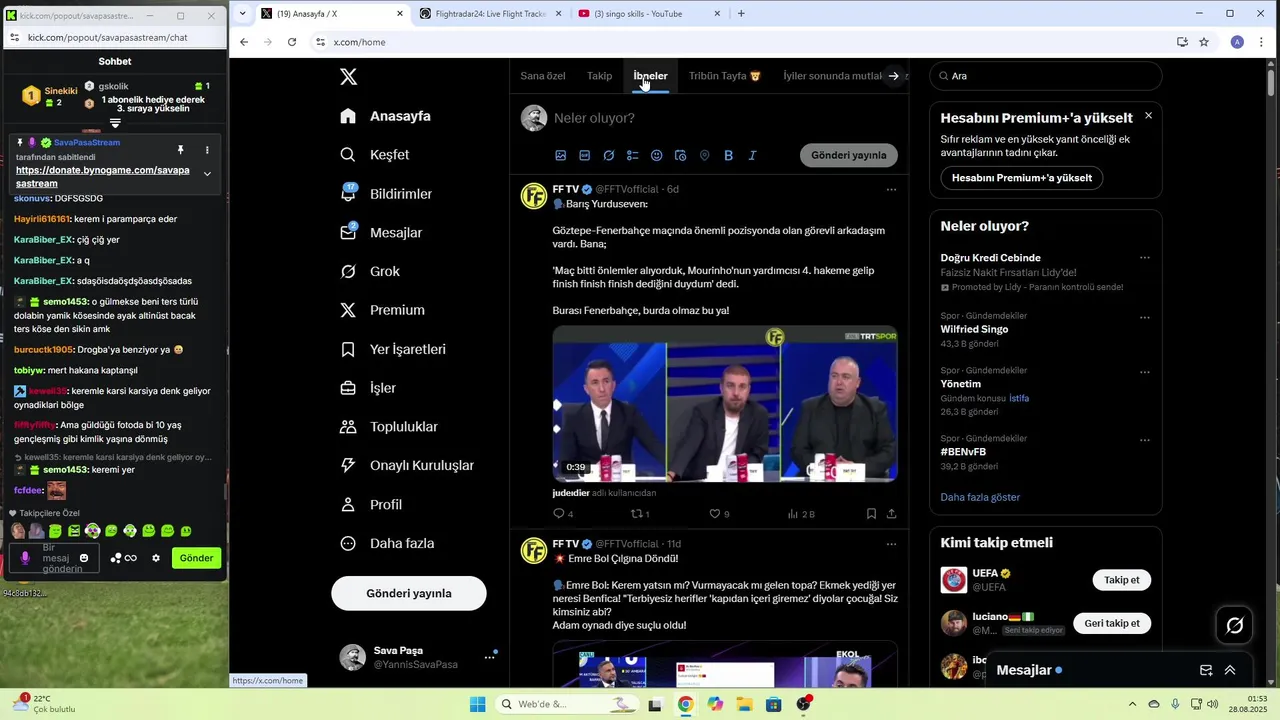Toggle bold text in composer
The height and width of the screenshot is (720, 1280).
coord(728,156)
